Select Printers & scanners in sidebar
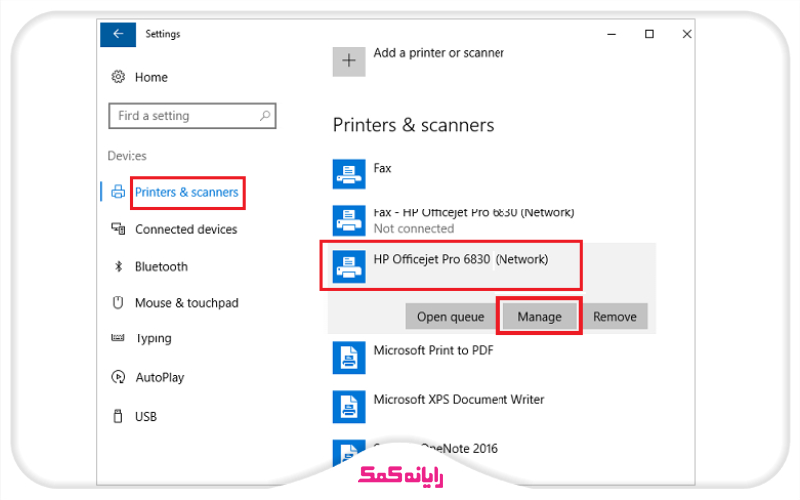800x500 pixels. [x=187, y=192]
